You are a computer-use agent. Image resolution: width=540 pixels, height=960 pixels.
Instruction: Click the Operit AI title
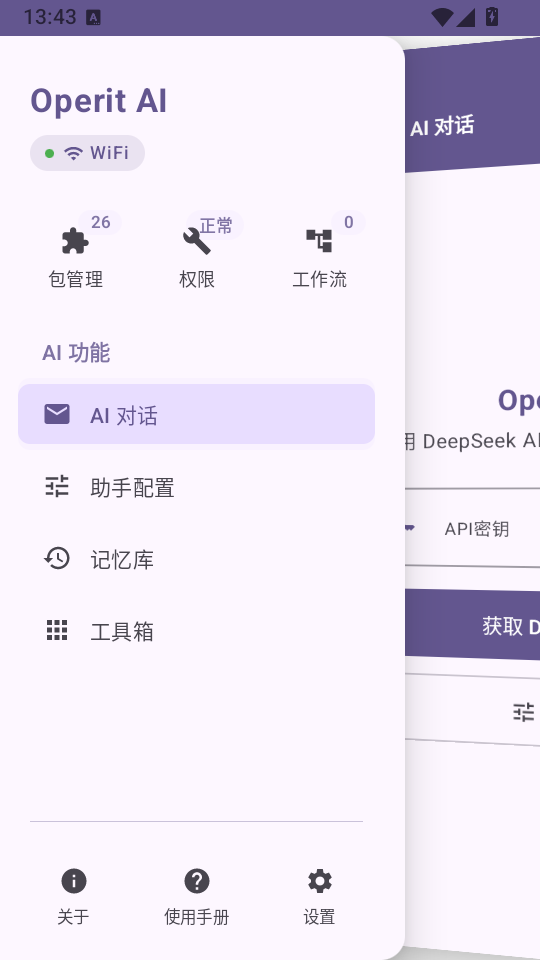point(99,101)
